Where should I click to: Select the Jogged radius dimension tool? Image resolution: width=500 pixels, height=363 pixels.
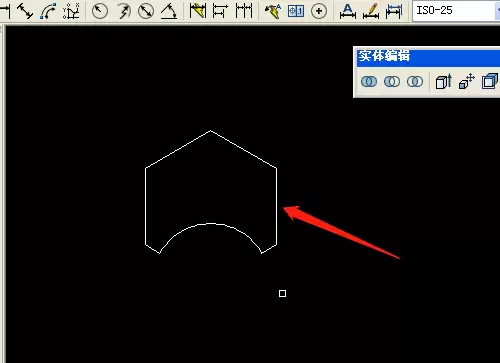click(123, 11)
